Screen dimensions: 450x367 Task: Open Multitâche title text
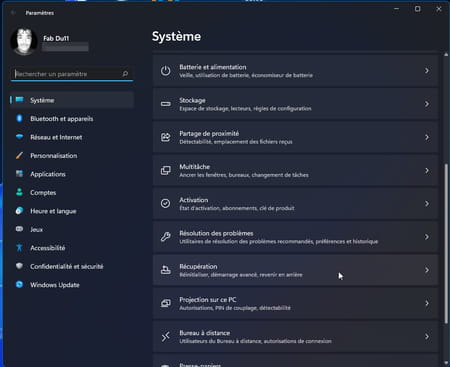[195, 167]
